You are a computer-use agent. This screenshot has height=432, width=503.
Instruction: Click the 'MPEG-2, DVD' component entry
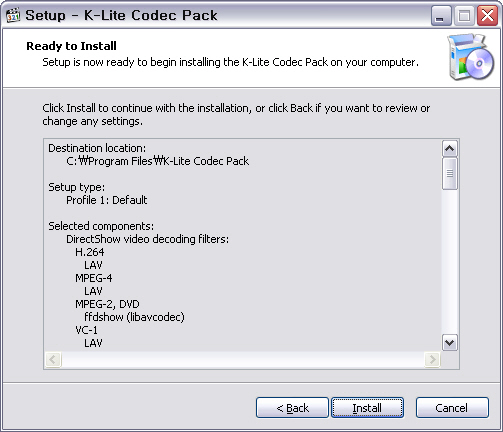[107, 304]
